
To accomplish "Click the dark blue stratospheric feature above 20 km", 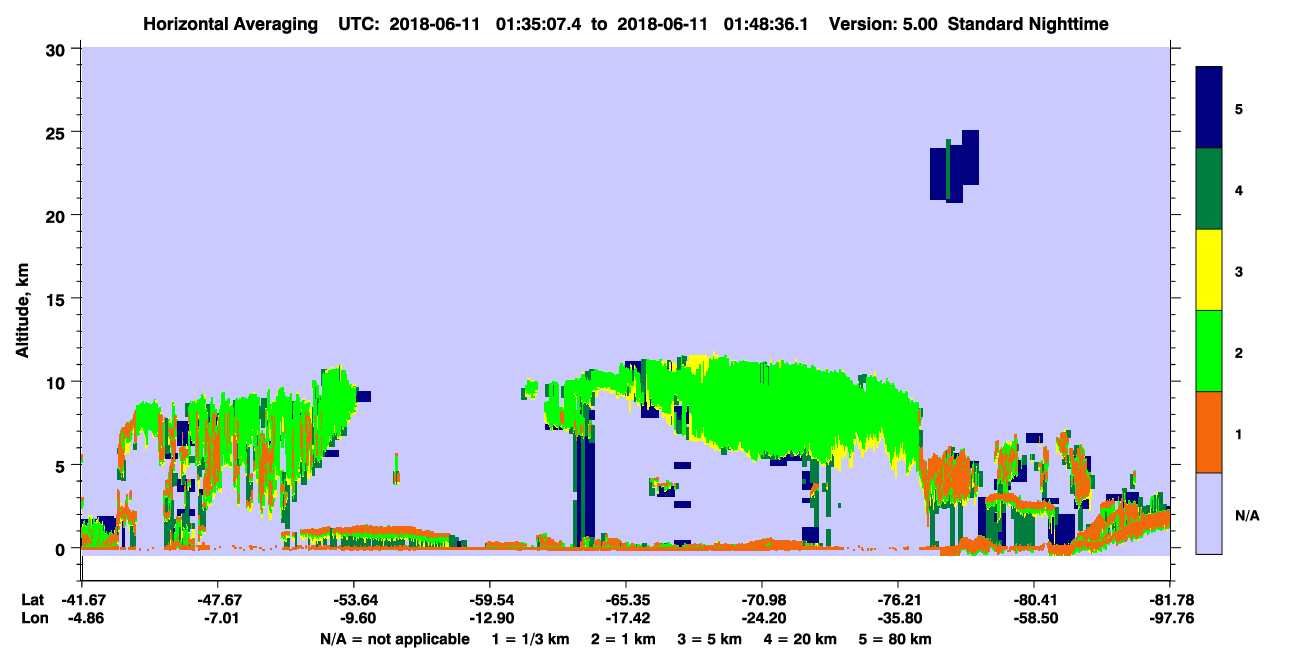I will click(955, 167).
